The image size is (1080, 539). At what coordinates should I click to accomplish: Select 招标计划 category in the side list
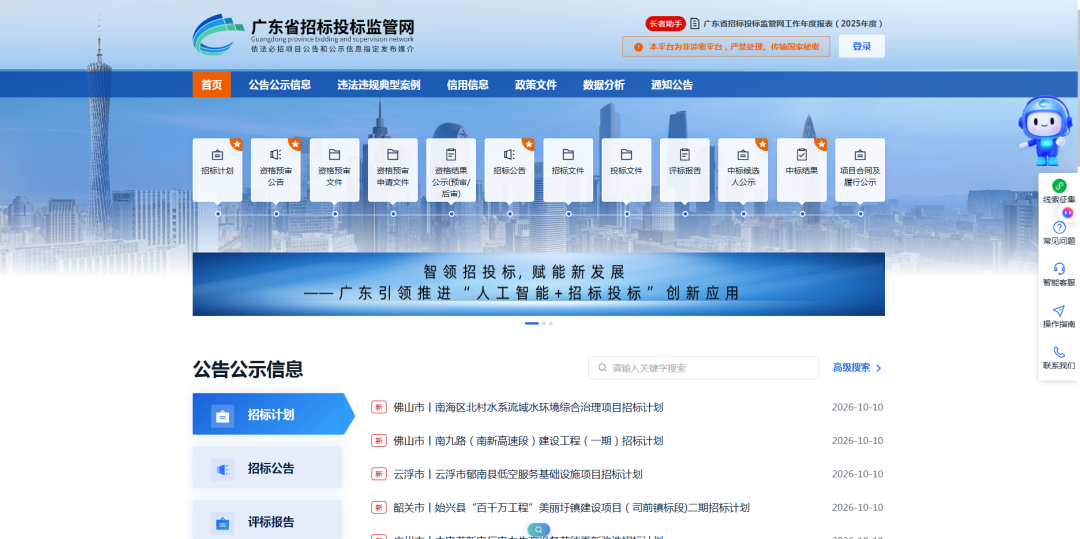273,414
